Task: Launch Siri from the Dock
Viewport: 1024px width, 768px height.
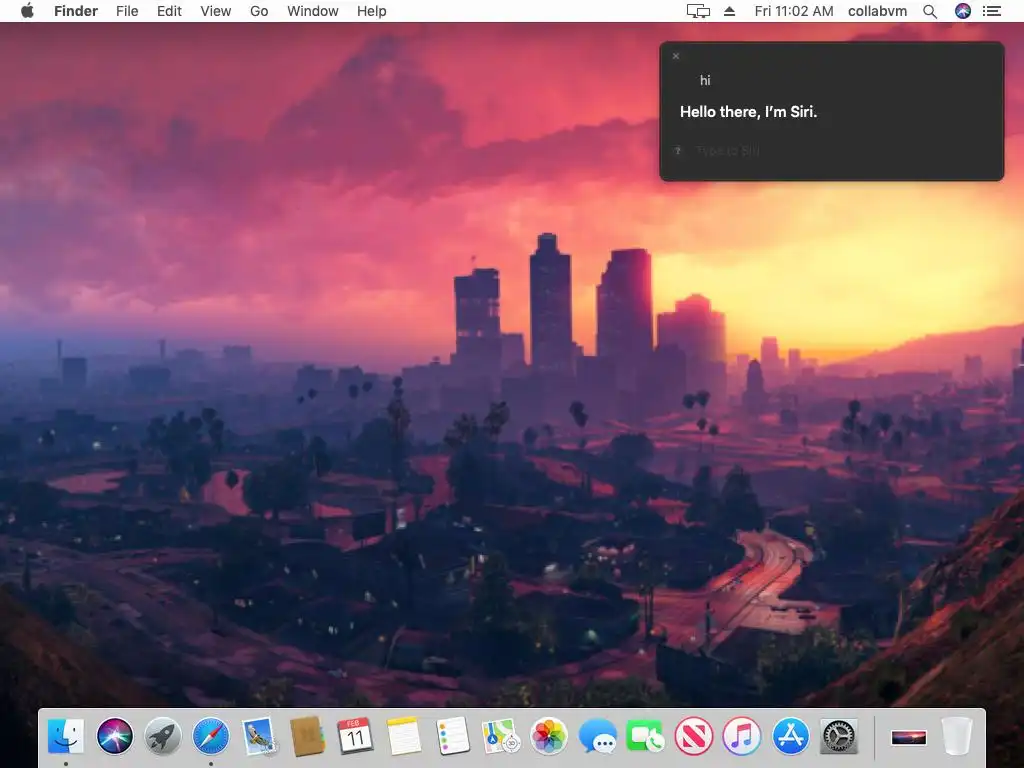Action: point(114,736)
